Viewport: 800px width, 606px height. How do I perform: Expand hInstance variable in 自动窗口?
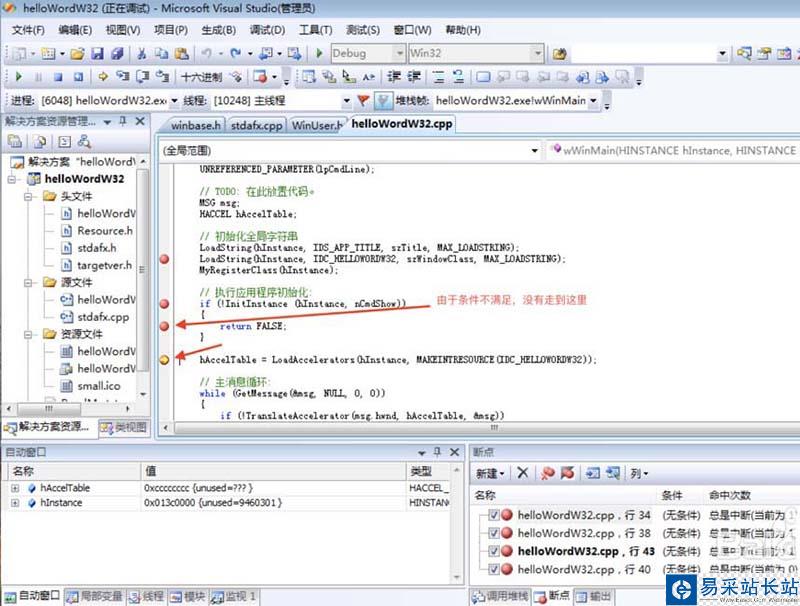coord(15,503)
